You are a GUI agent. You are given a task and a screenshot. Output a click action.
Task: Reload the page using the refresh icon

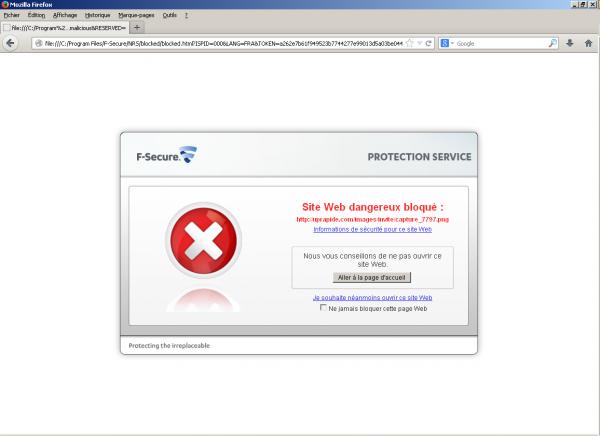coord(429,43)
